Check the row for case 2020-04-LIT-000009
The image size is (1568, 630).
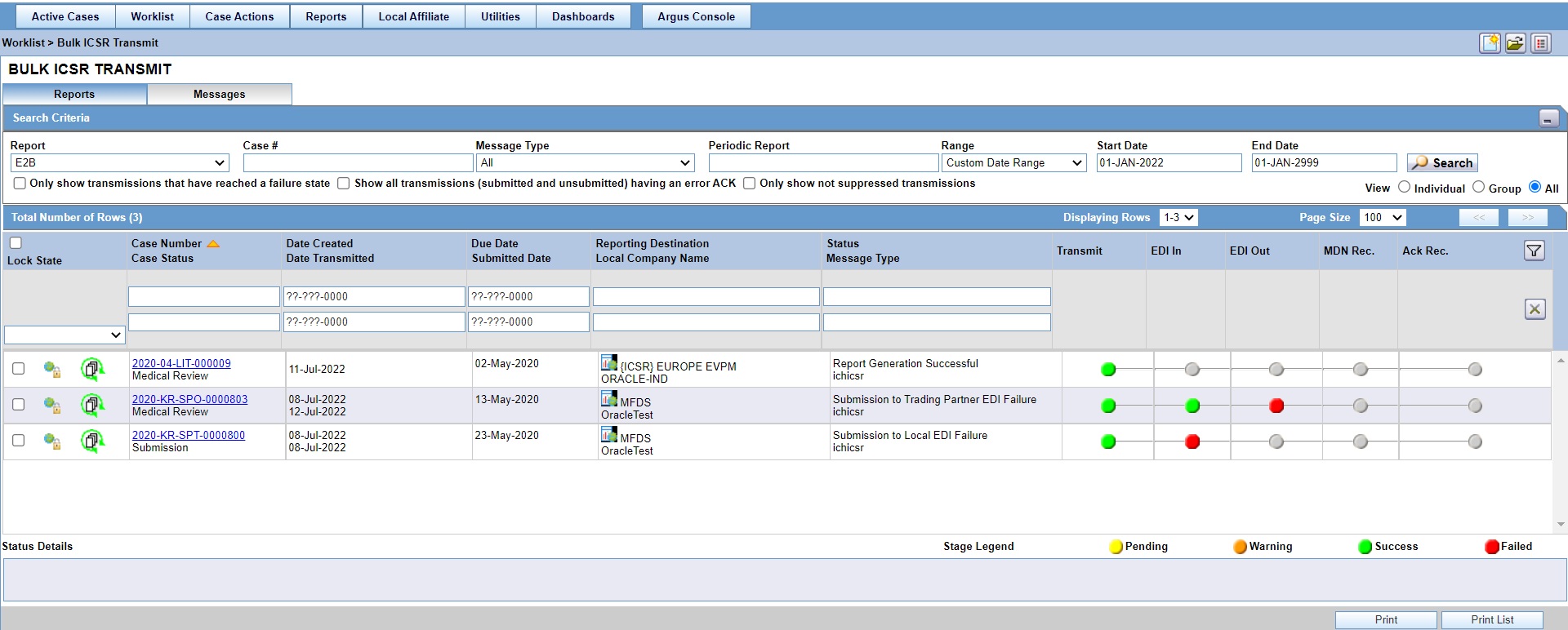(x=18, y=369)
